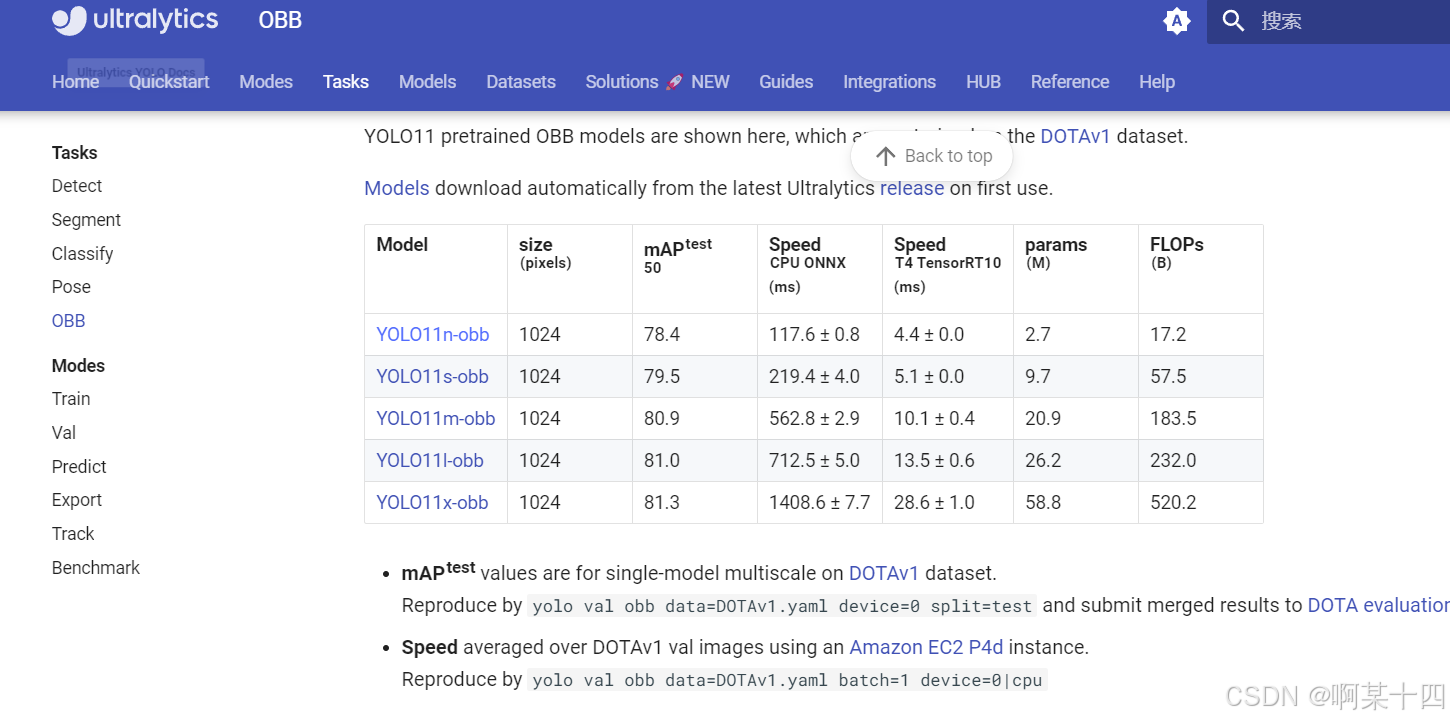Click the Tasks sidebar heading
The image size is (1450, 722).
[75, 153]
